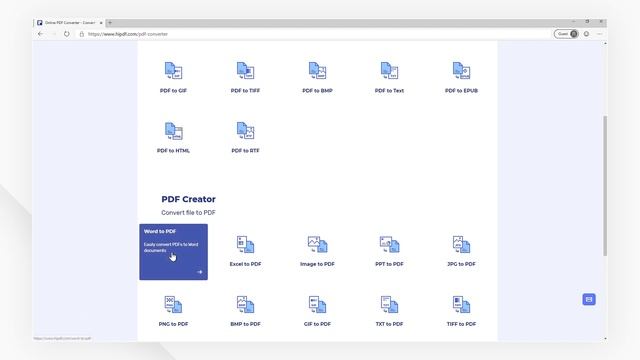Select the JPG to PDF icon
640x360 pixels.
(x=461, y=244)
